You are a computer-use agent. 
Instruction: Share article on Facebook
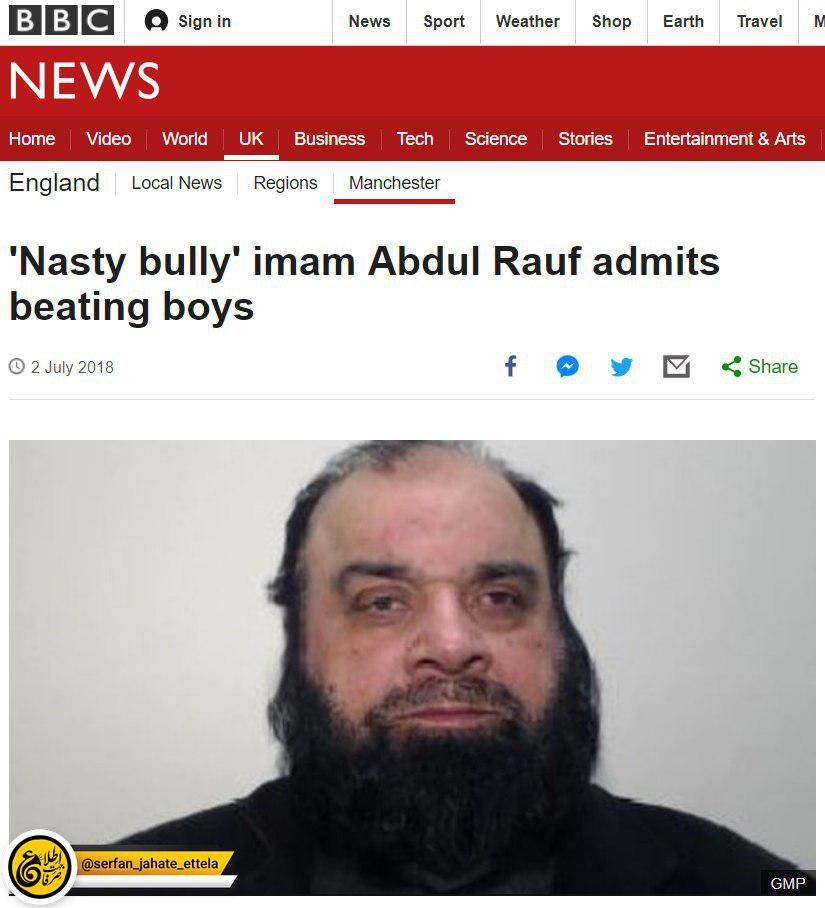[x=511, y=367]
